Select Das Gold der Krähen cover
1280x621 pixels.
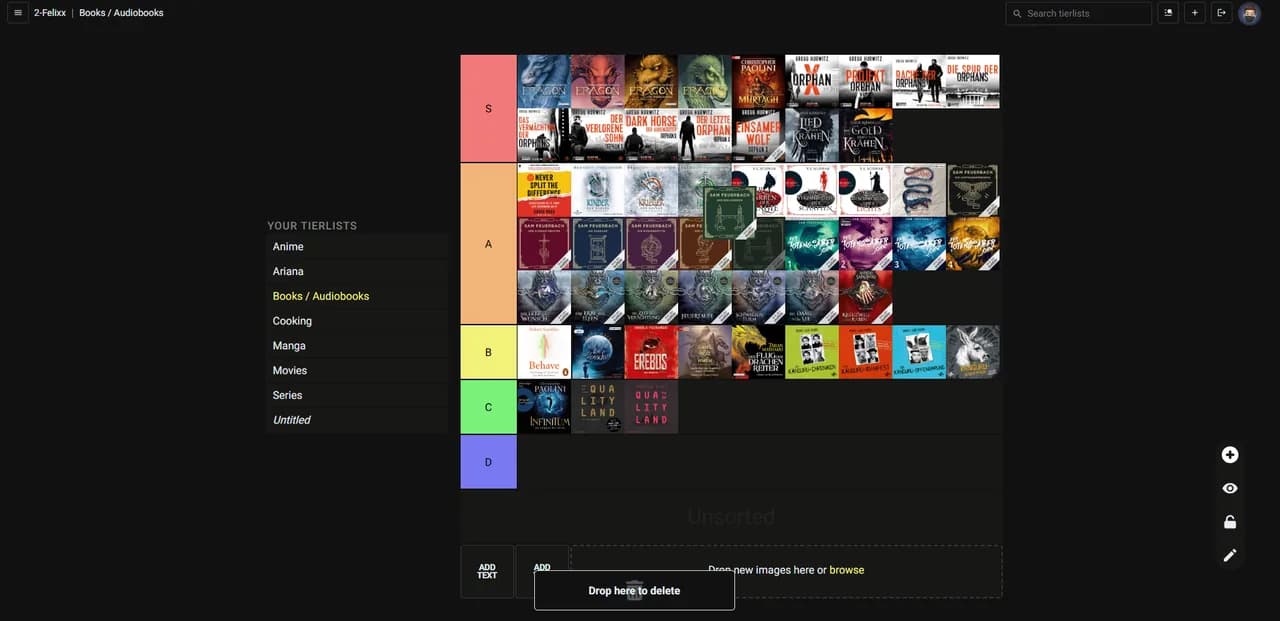865,135
